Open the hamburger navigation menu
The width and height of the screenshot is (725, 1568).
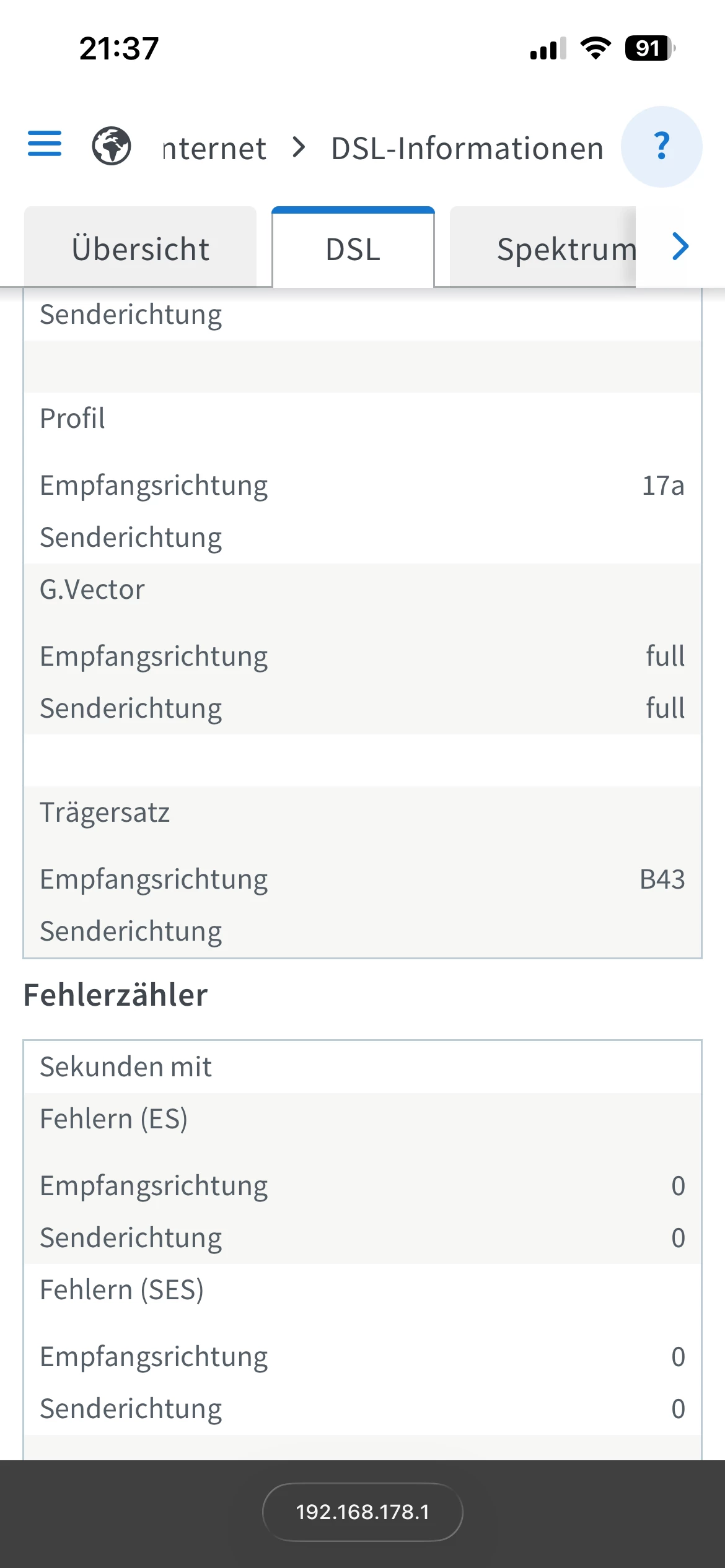(45, 144)
